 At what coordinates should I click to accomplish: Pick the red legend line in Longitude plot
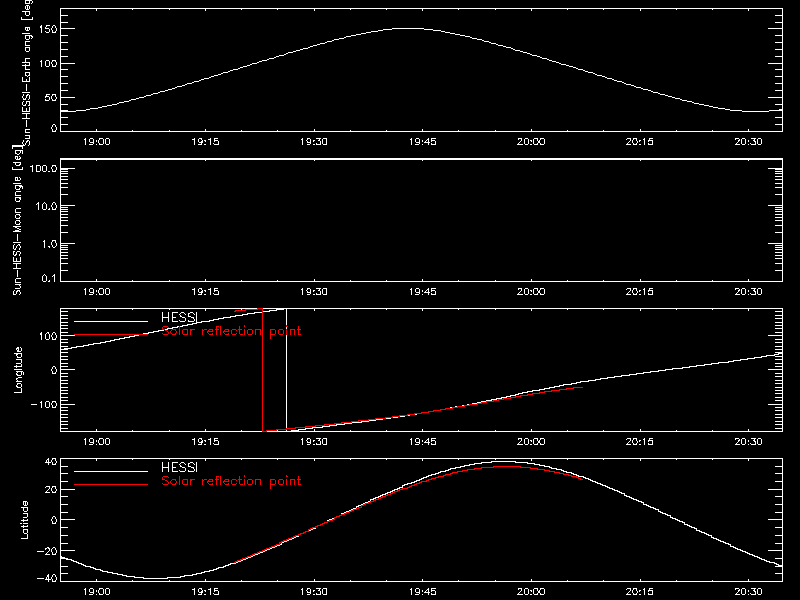tap(111, 335)
